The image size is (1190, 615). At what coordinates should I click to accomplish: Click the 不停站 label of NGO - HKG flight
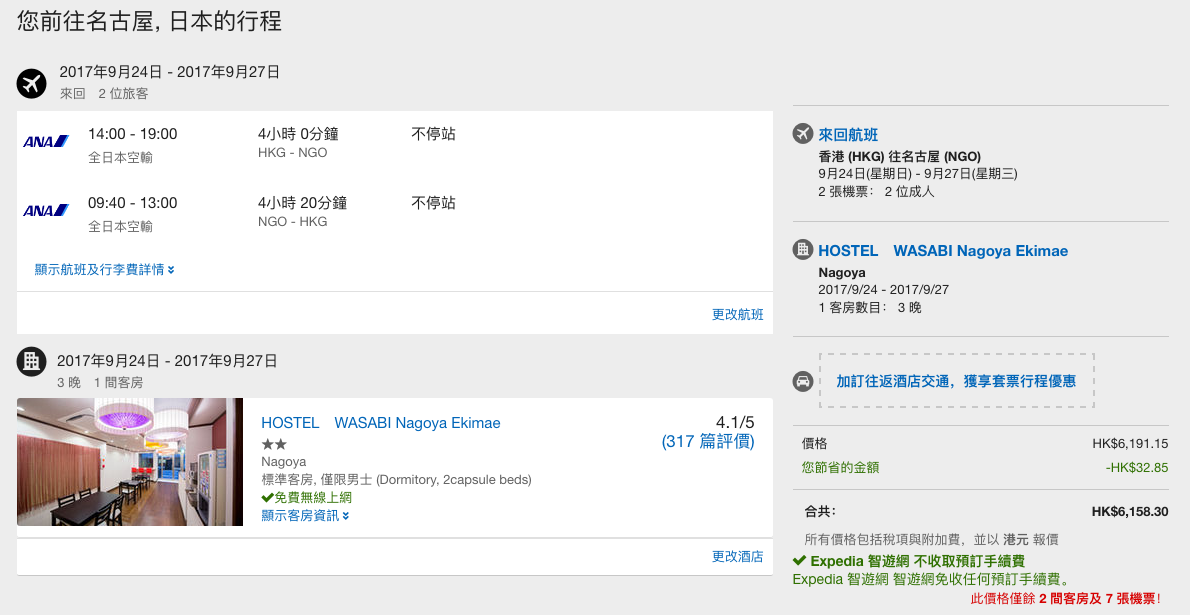(433, 203)
